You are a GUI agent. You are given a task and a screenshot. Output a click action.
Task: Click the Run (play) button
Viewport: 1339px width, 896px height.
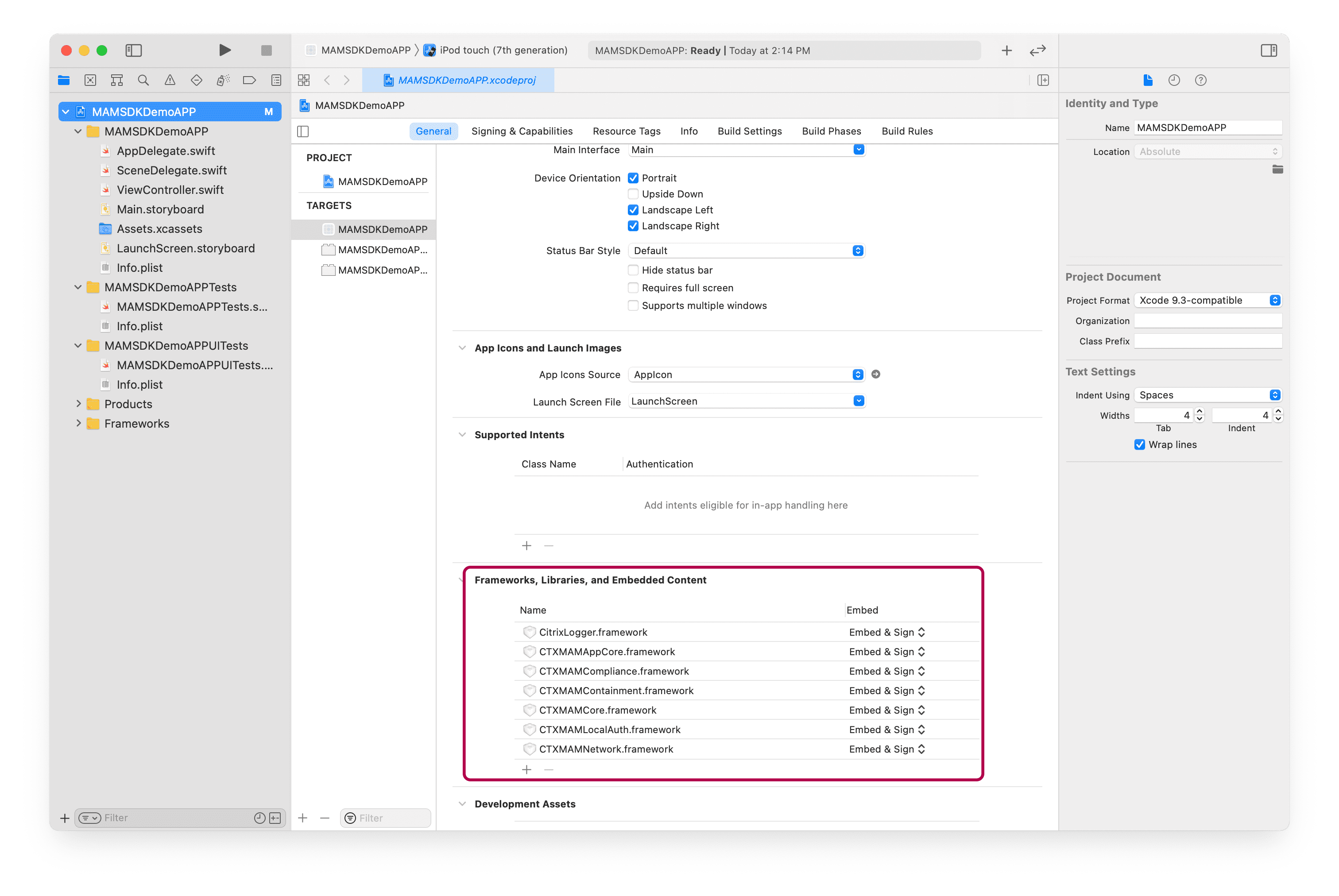[224, 50]
